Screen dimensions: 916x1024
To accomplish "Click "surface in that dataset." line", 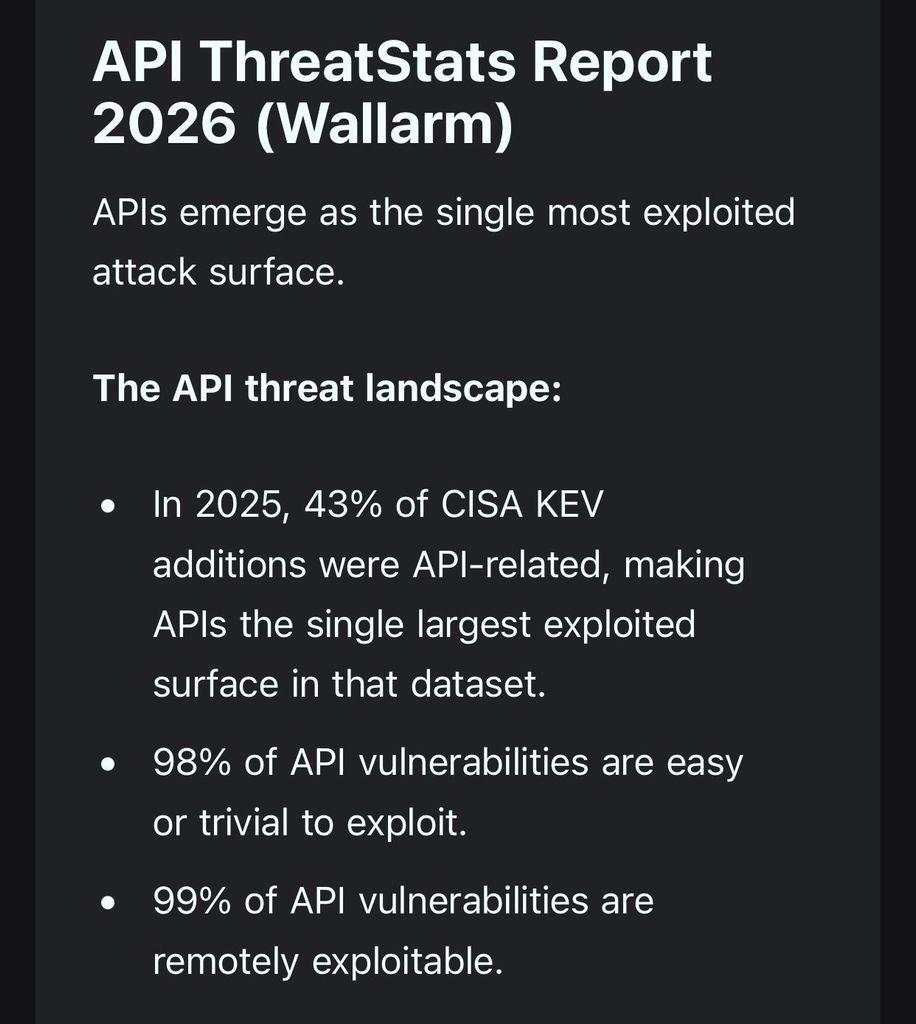I will pos(349,685).
